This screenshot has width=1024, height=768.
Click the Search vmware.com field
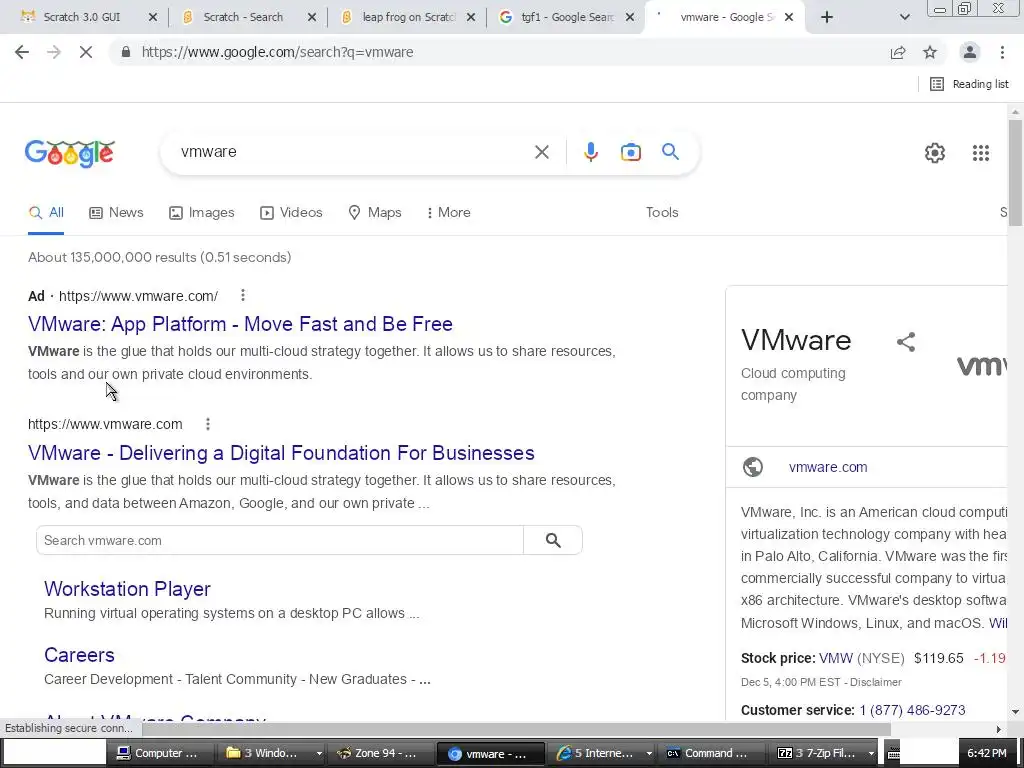[x=280, y=540]
